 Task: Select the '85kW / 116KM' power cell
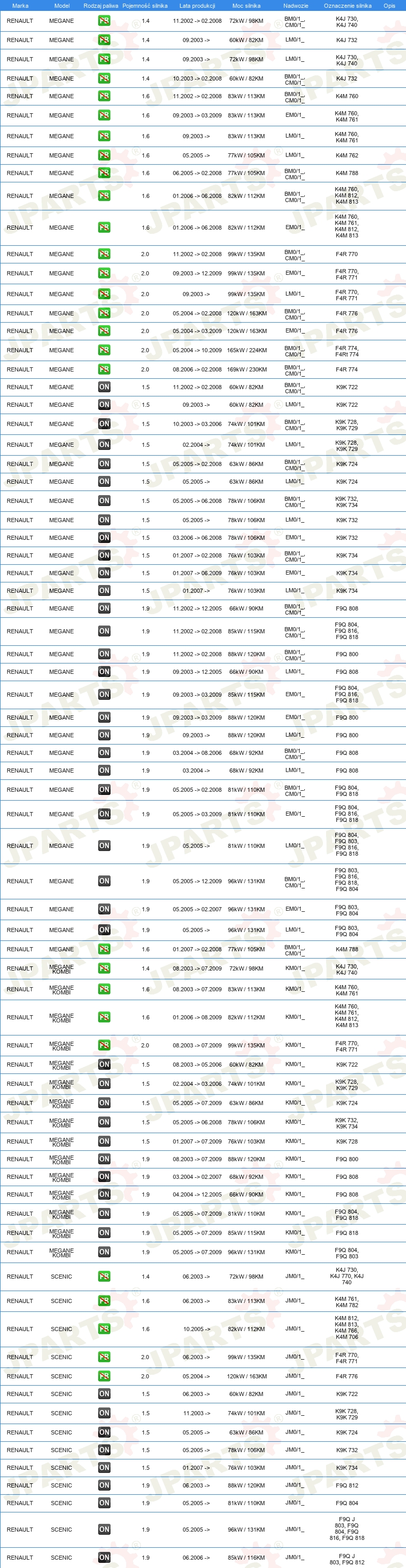[x=247, y=1558]
